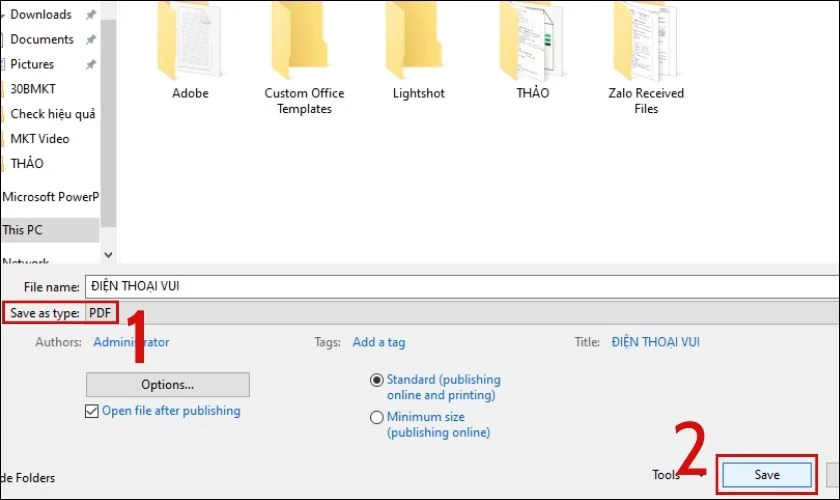Toggle Open file after publishing checkbox

tap(92, 411)
